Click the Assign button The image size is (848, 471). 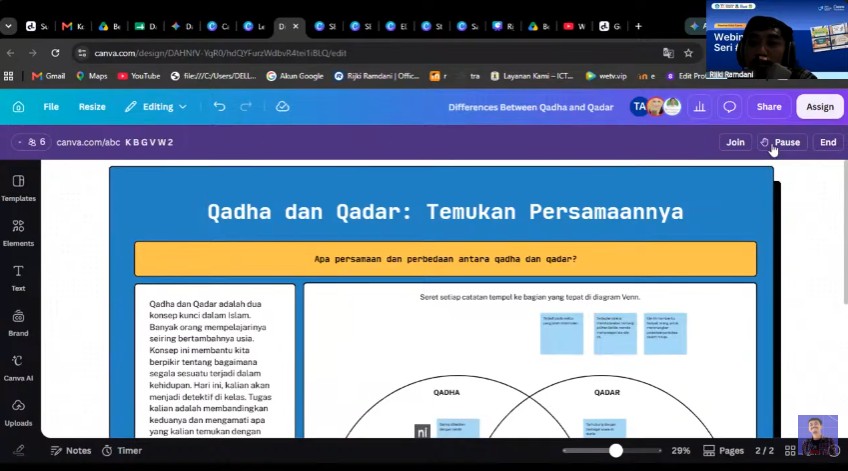click(820, 107)
